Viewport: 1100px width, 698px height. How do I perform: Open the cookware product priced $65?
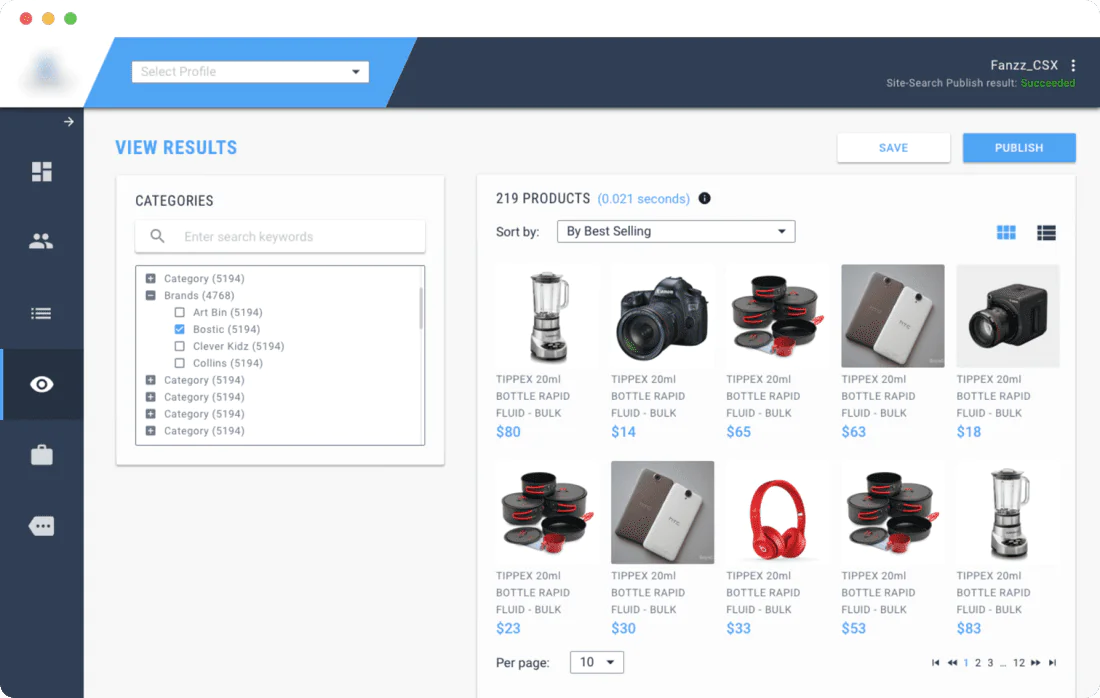coord(777,316)
